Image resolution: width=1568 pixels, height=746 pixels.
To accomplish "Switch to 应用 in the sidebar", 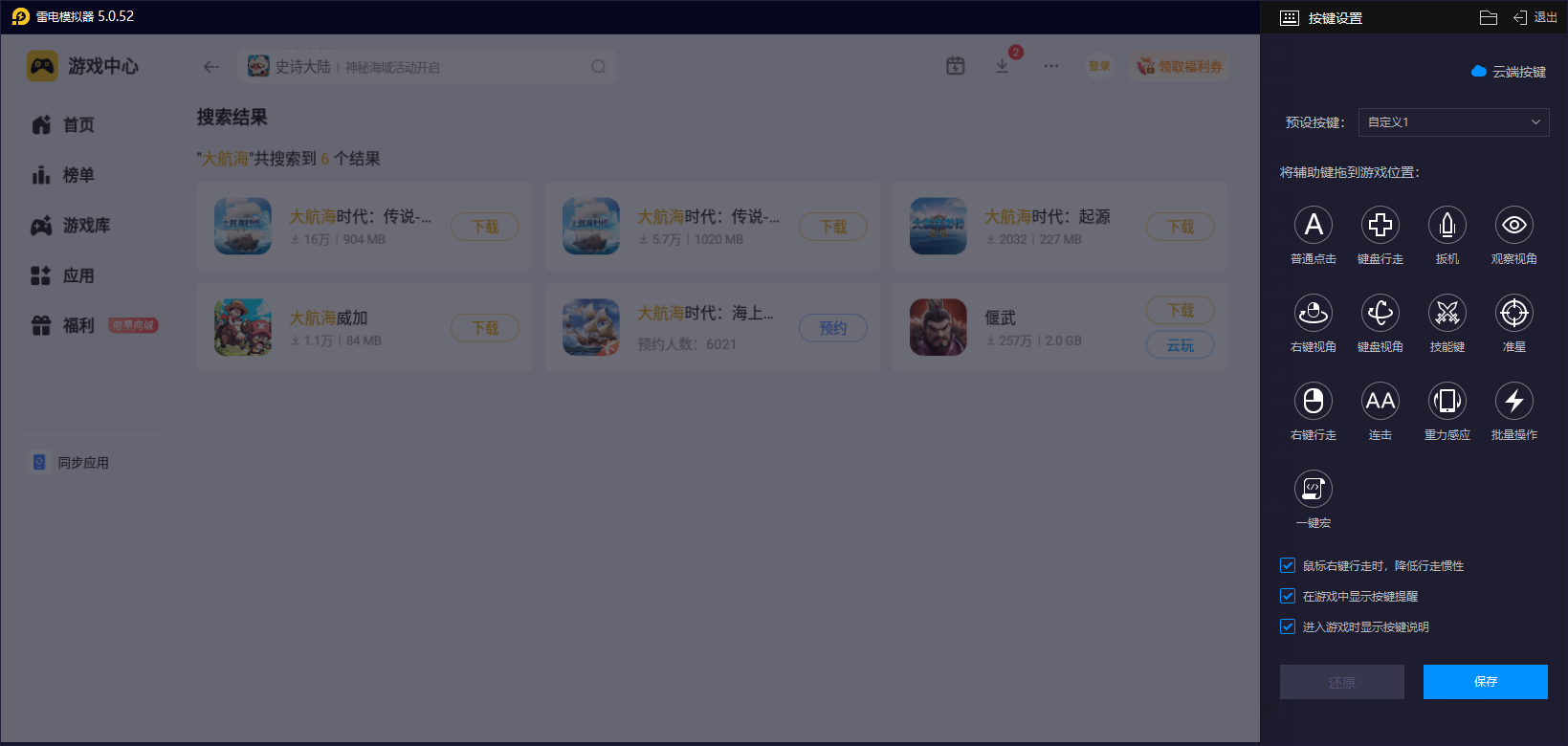I will tap(63, 276).
